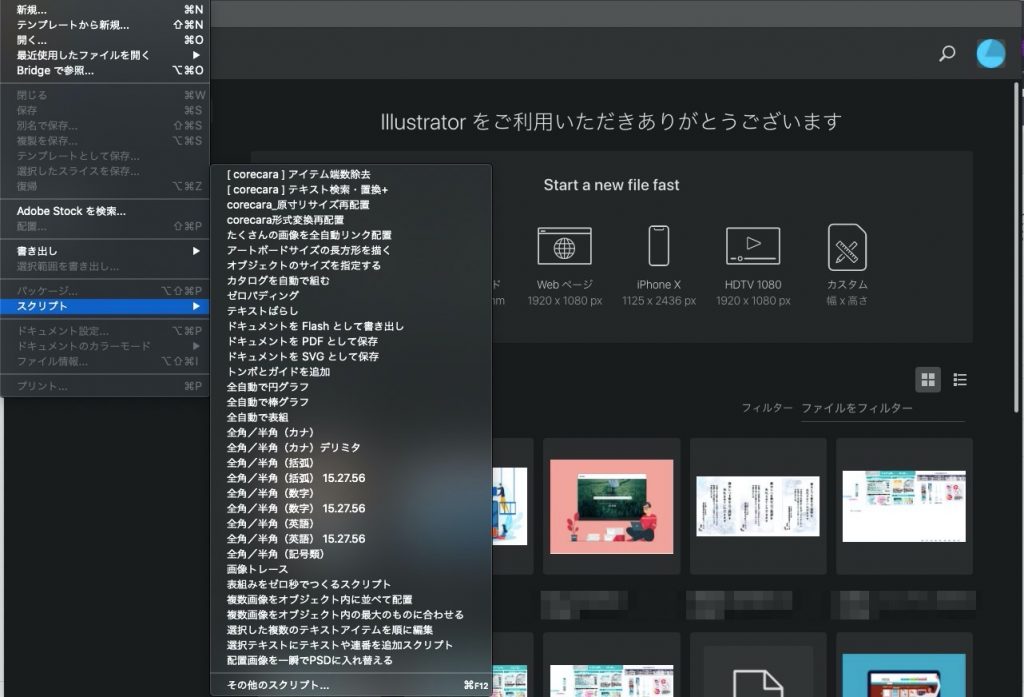
Task: Run 複数画像をオブジェクト内の最大のものに合わせる script
Action: point(351,615)
